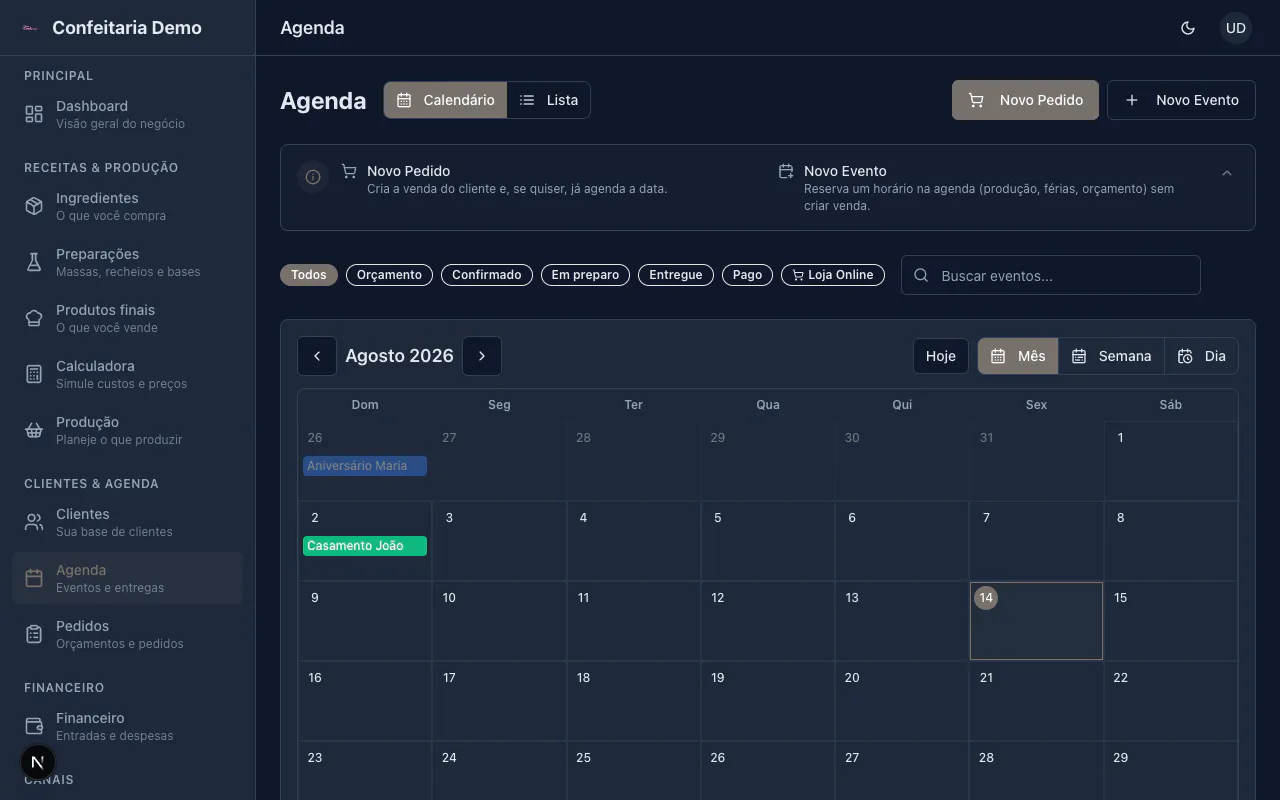Select today's cell, day 14
Screen dimensions: 1280x800
pyautogui.click(x=1036, y=621)
